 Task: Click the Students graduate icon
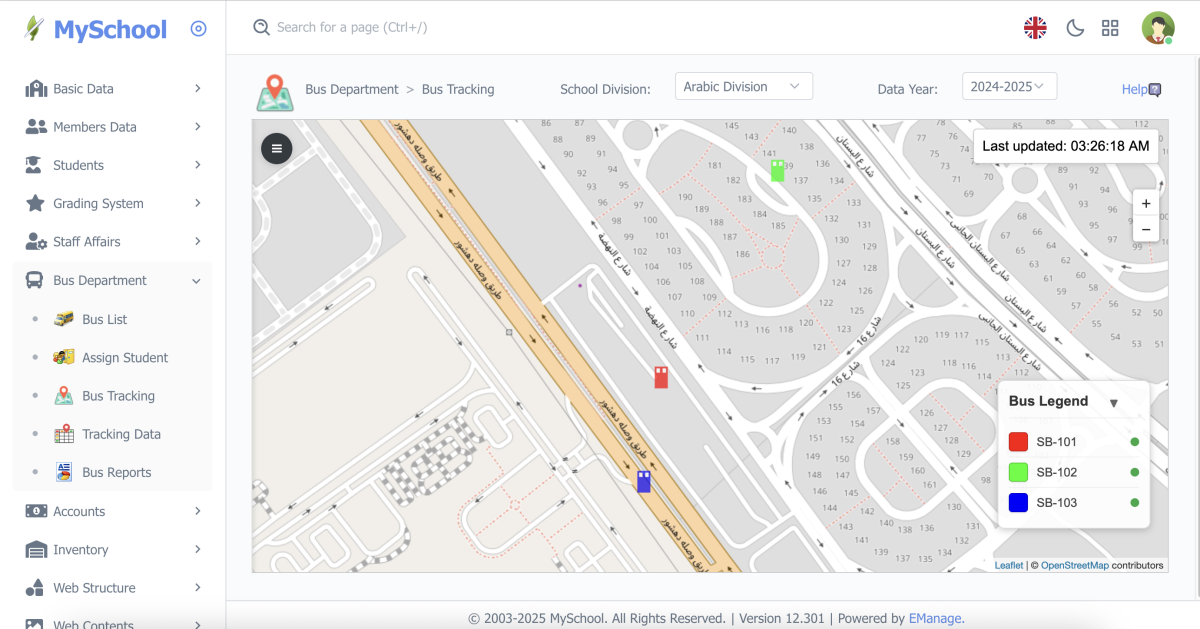click(x=34, y=165)
